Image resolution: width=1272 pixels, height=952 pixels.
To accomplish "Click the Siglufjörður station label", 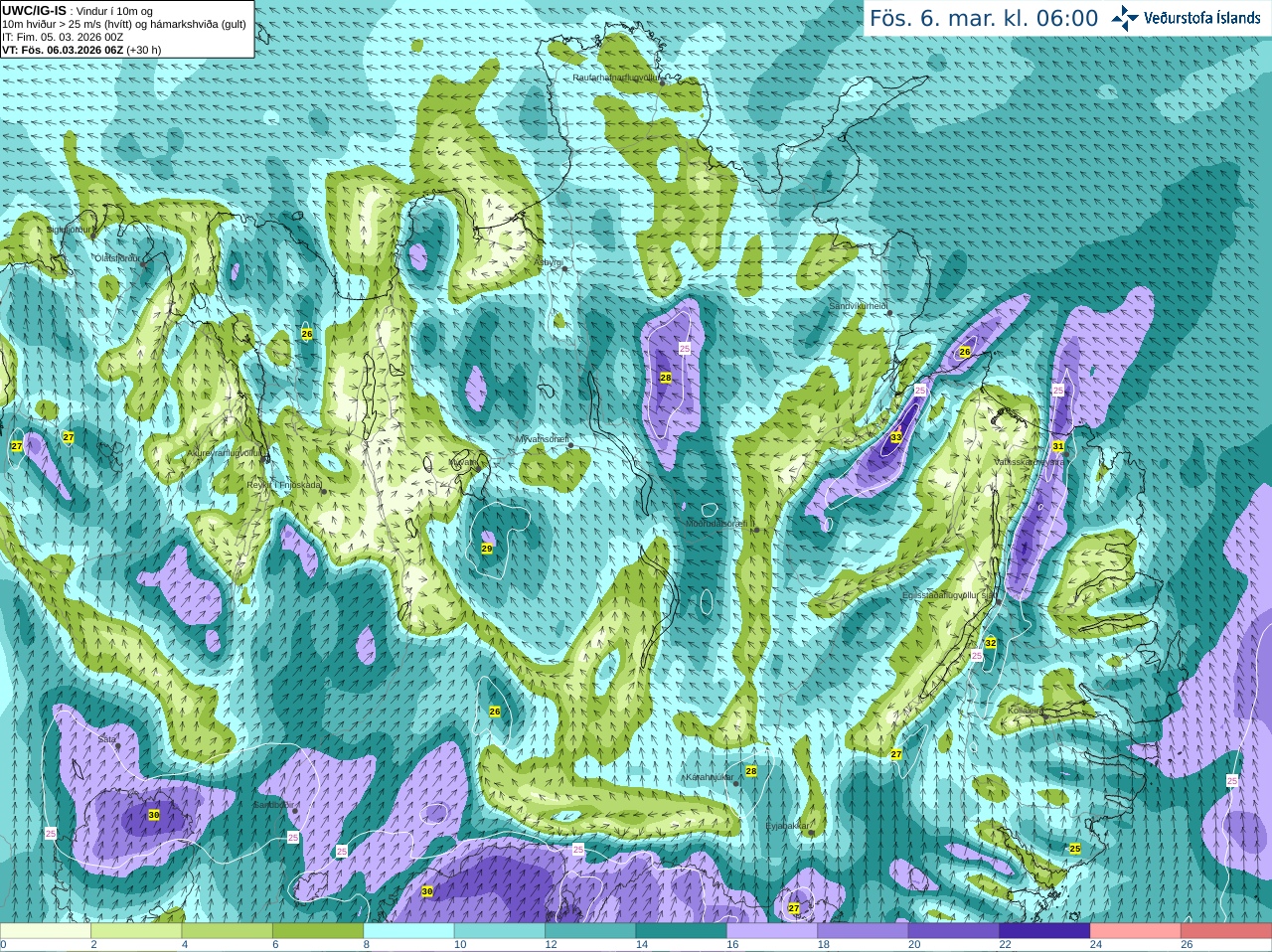I will (69, 230).
